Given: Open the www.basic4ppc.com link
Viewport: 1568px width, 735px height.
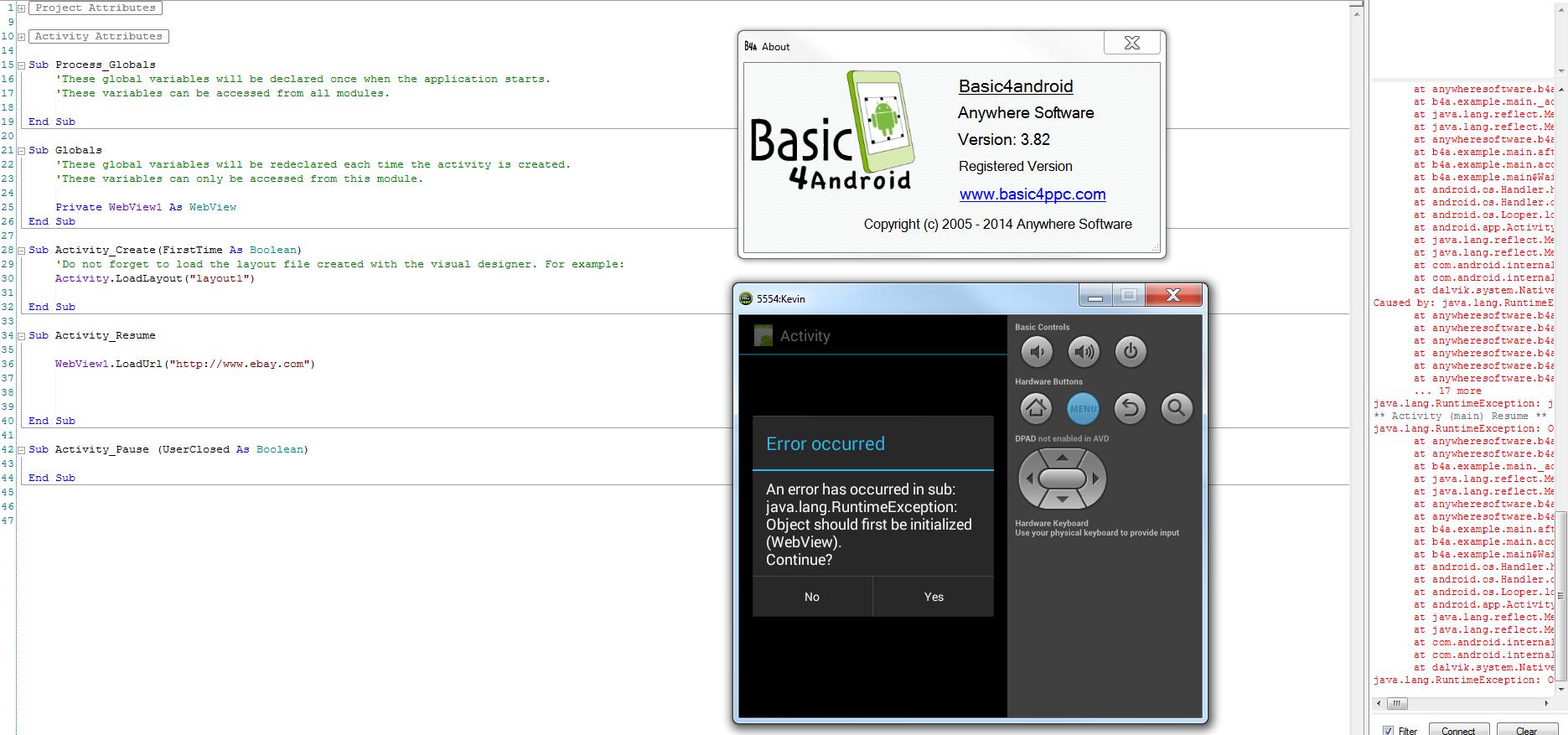Looking at the screenshot, I should pos(1032,194).
